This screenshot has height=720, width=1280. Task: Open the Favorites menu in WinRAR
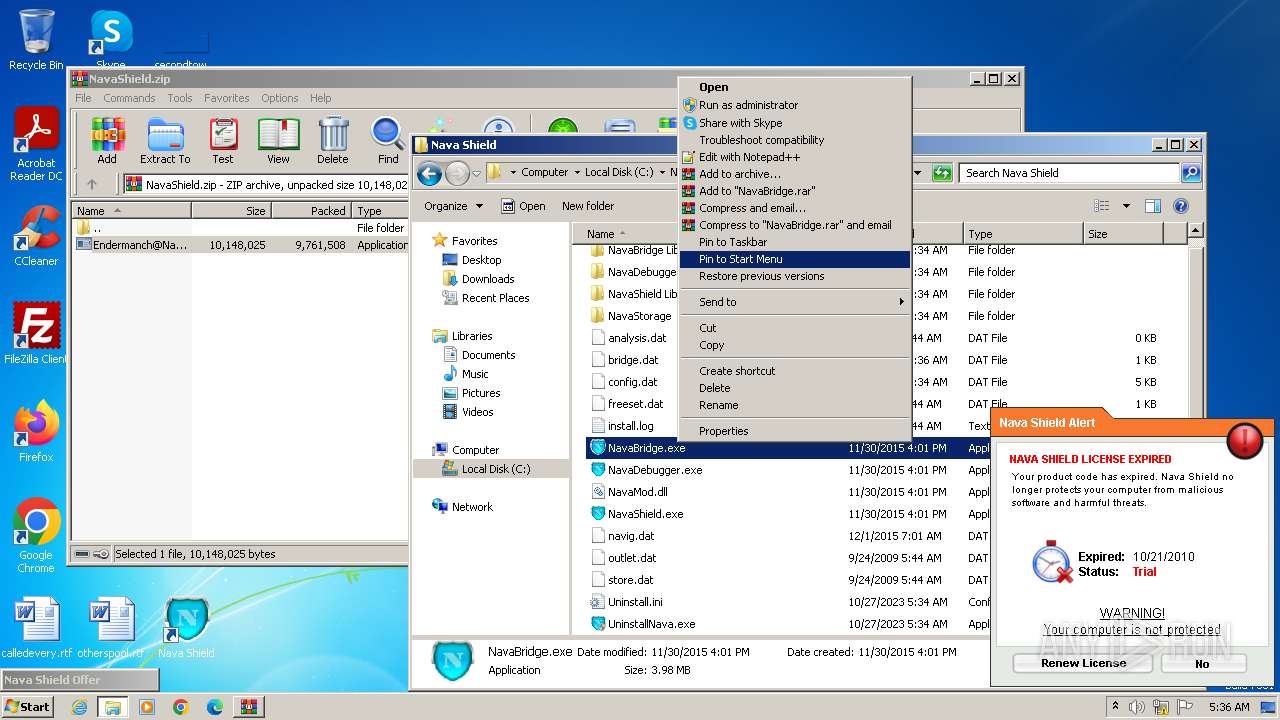coord(227,98)
